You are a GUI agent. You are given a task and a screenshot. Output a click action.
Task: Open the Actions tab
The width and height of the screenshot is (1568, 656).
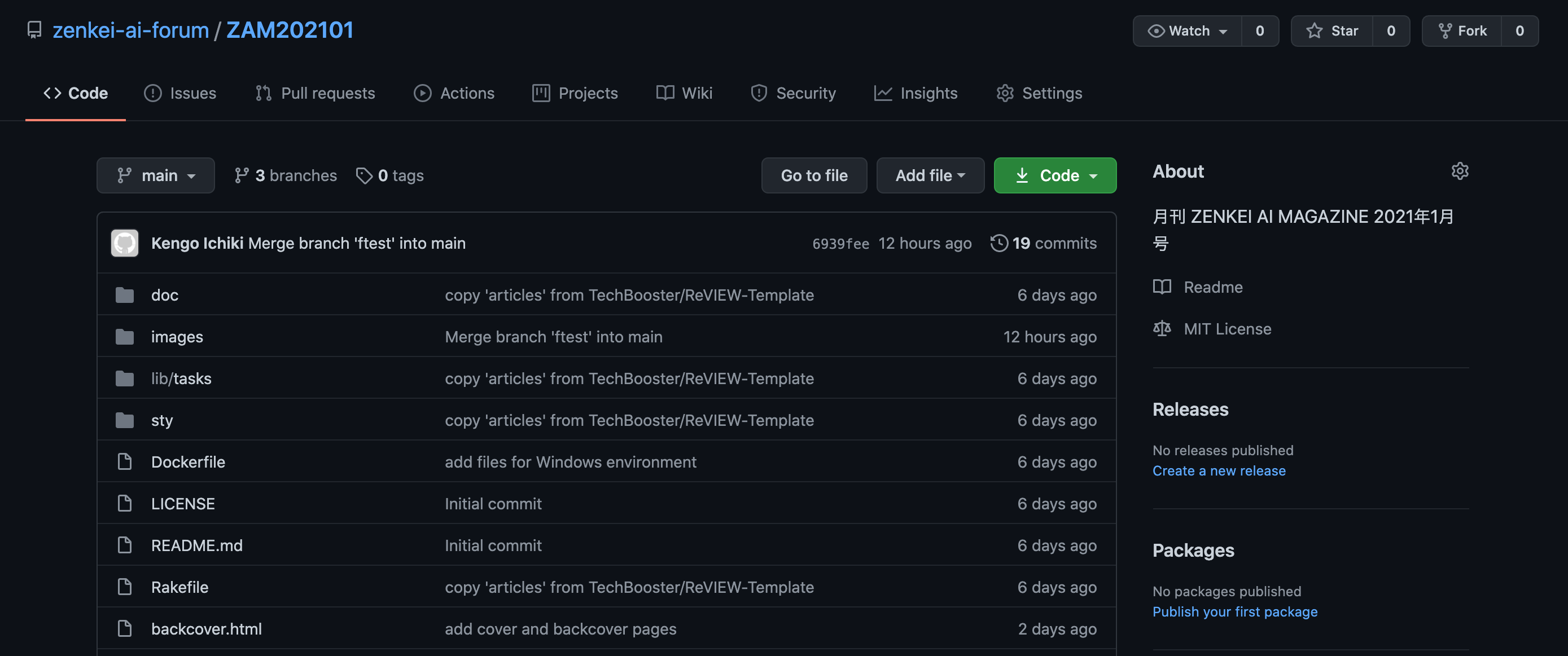coord(454,93)
